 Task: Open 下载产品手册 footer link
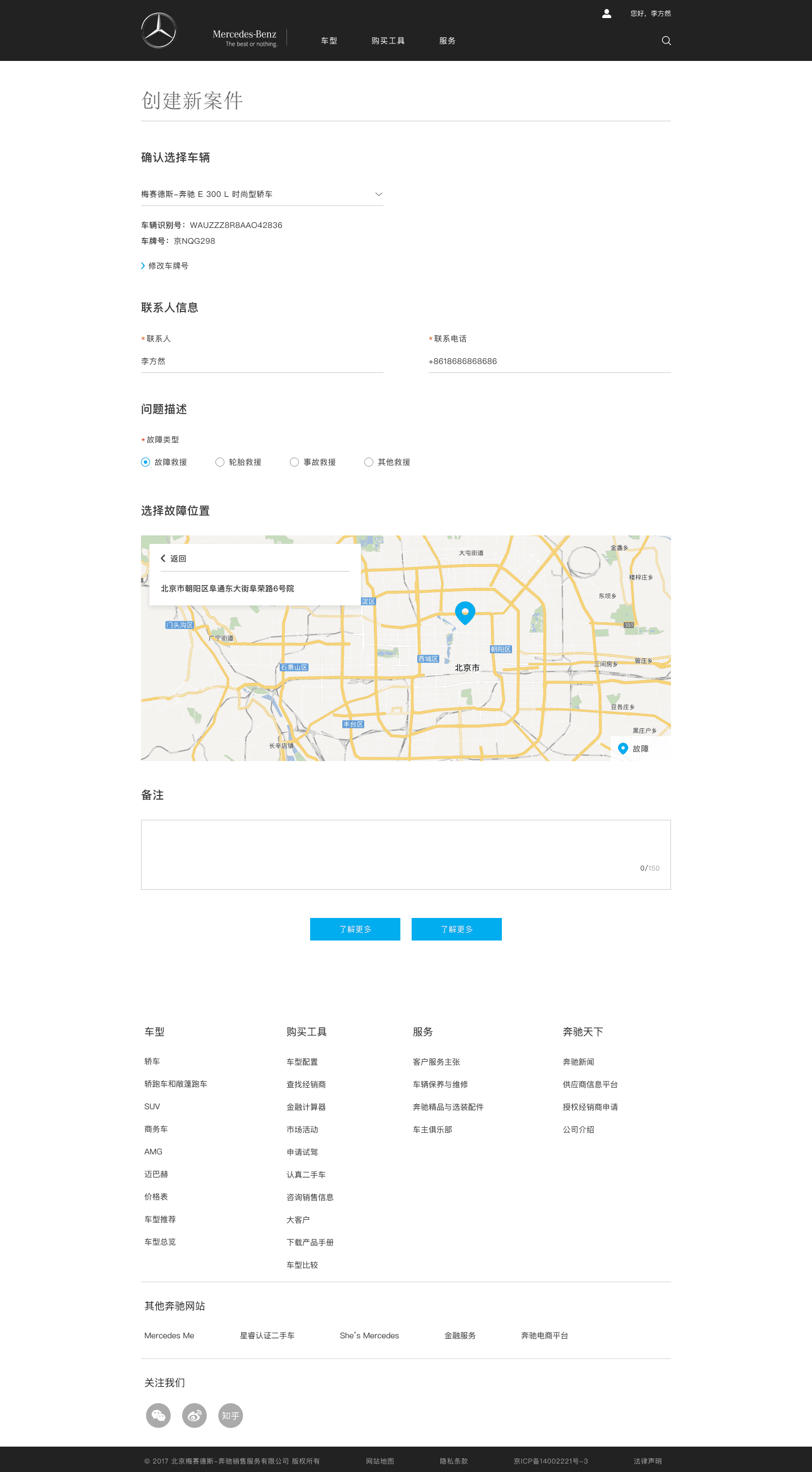pos(310,1242)
